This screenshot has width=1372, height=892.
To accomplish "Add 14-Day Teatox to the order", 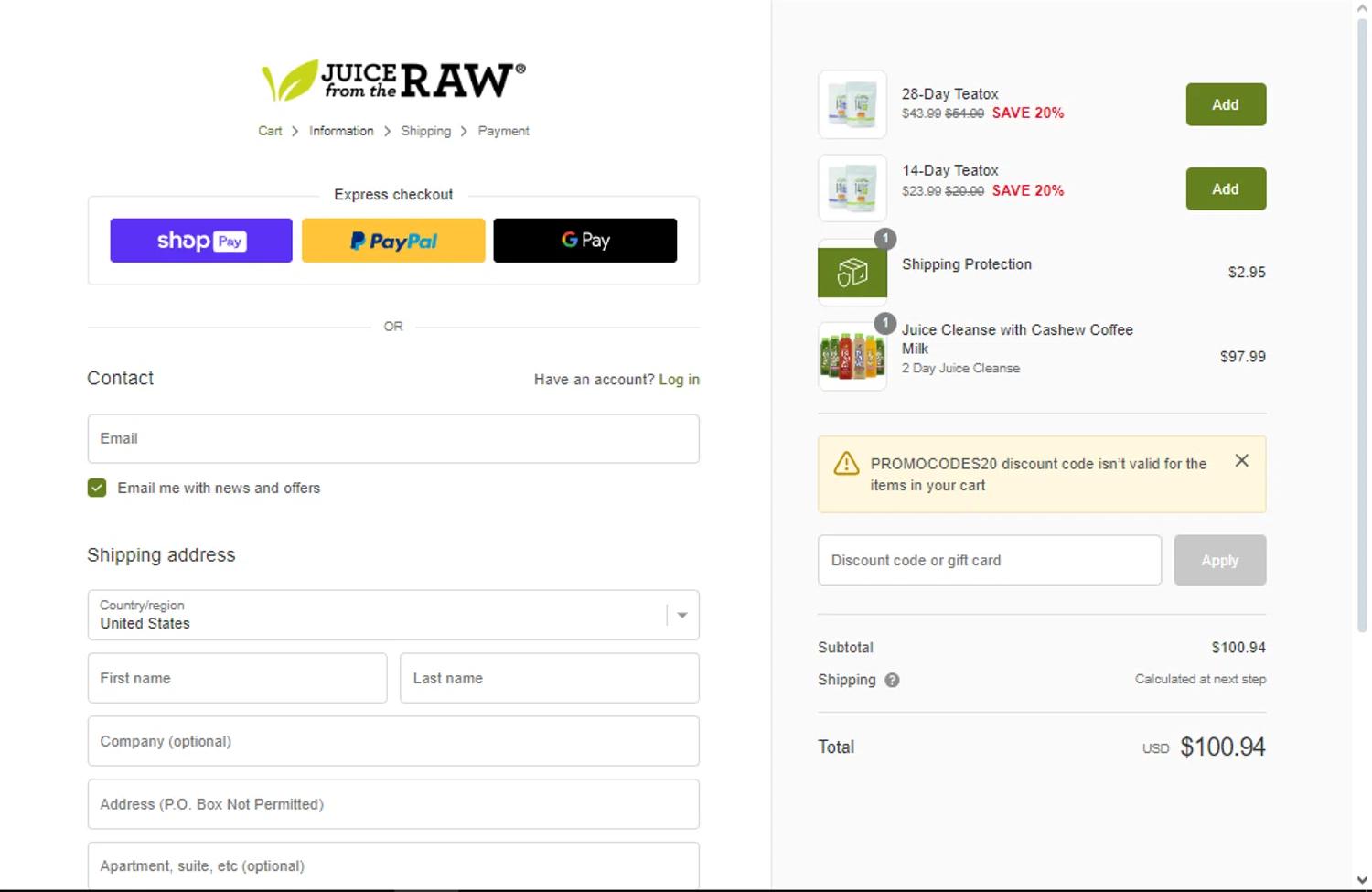I will point(1226,188).
